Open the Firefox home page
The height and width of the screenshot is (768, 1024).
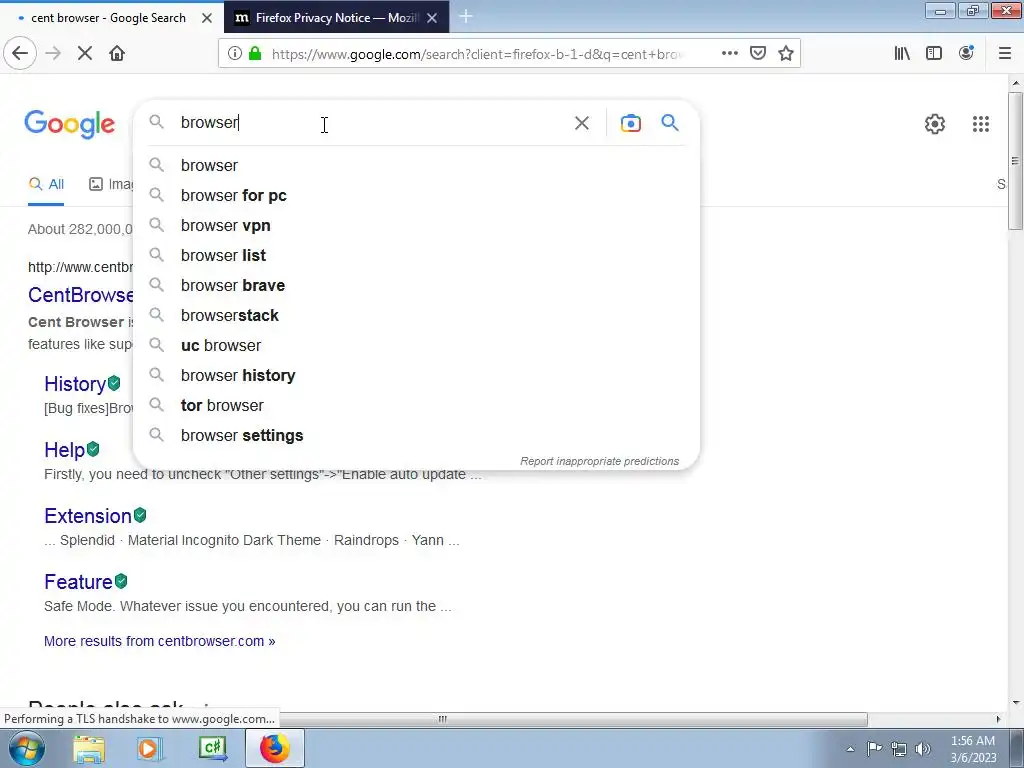pyautogui.click(x=117, y=54)
